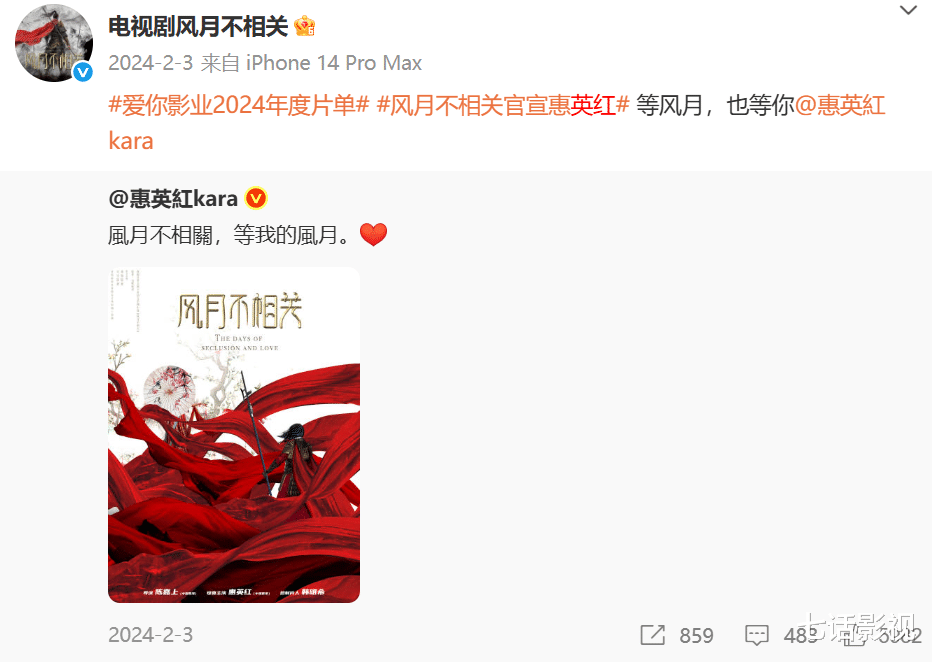
Task: Open comments via the speech bubble icon
Action: pos(757,635)
